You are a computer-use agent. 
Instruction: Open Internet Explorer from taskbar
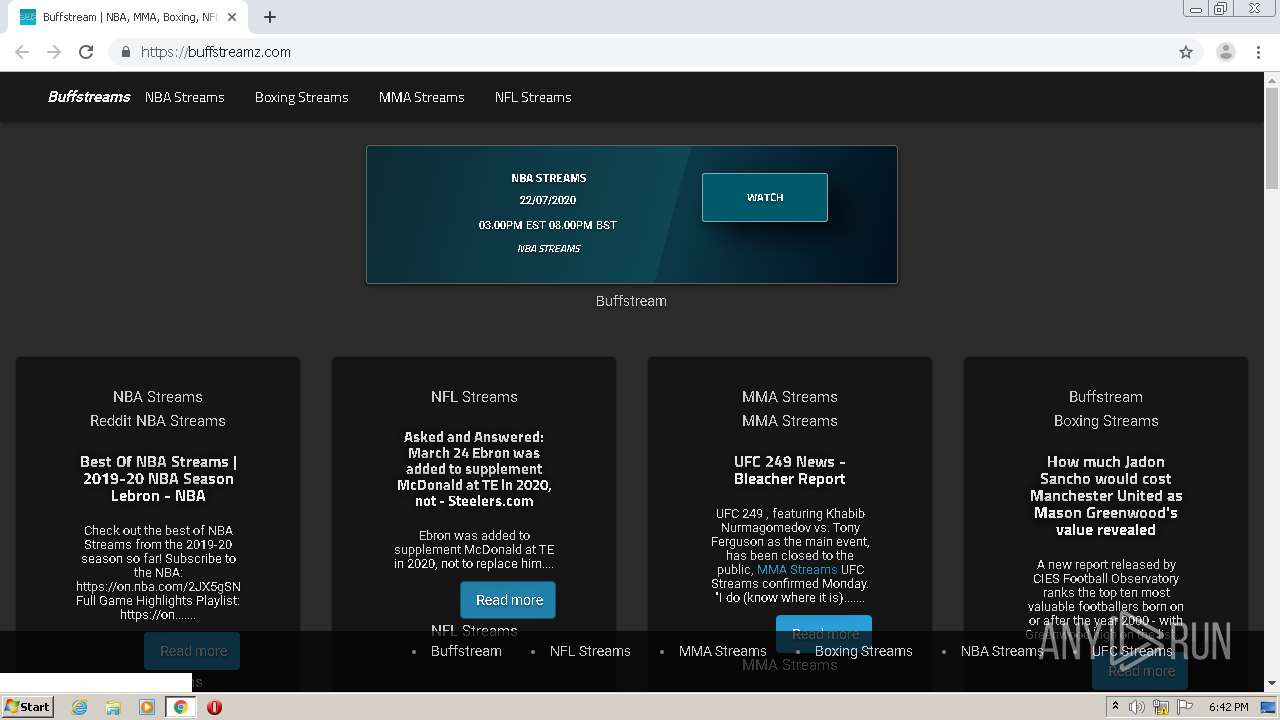coord(79,707)
